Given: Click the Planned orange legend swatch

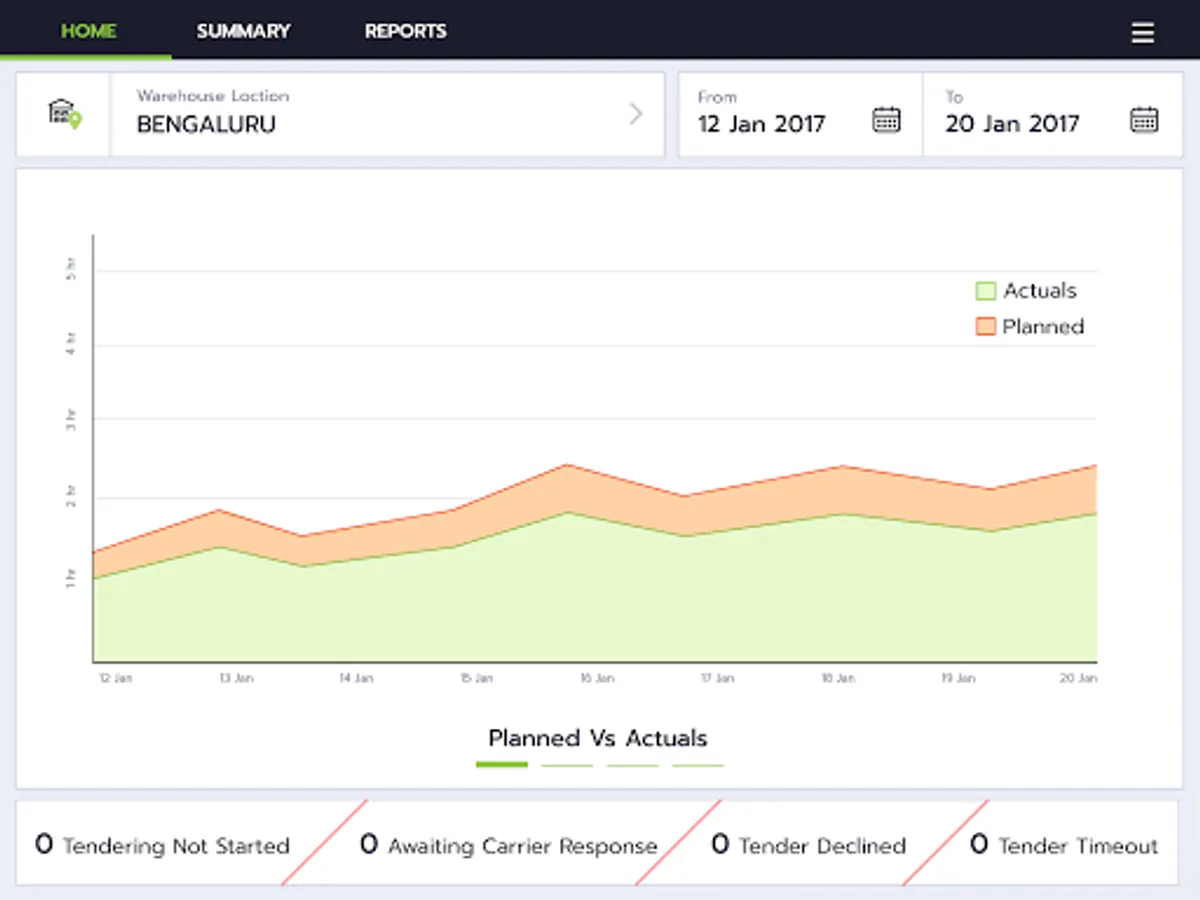Looking at the screenshot, I should [x=986, y=327].
